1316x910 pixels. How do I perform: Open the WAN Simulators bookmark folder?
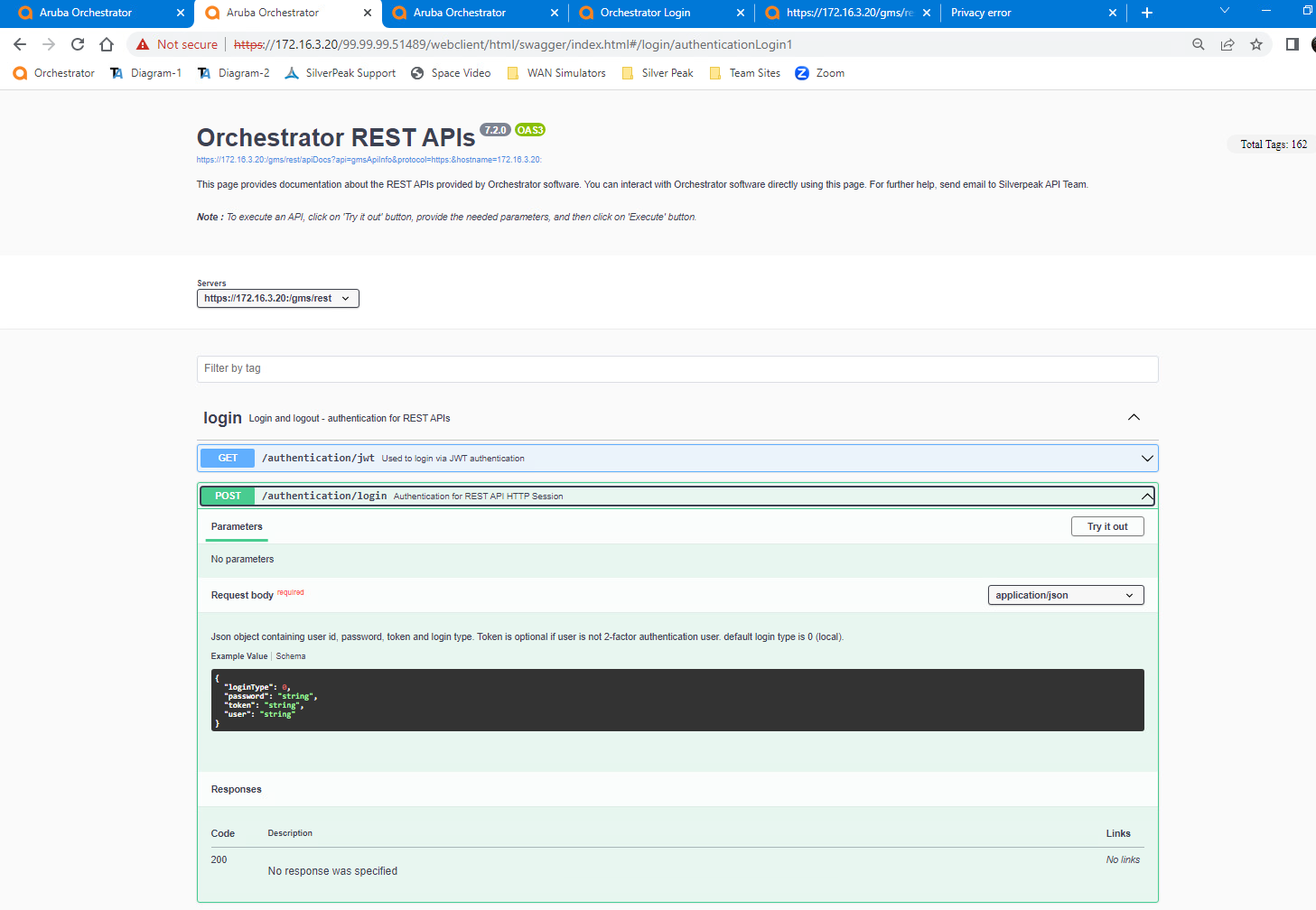[x=556, y=73]
